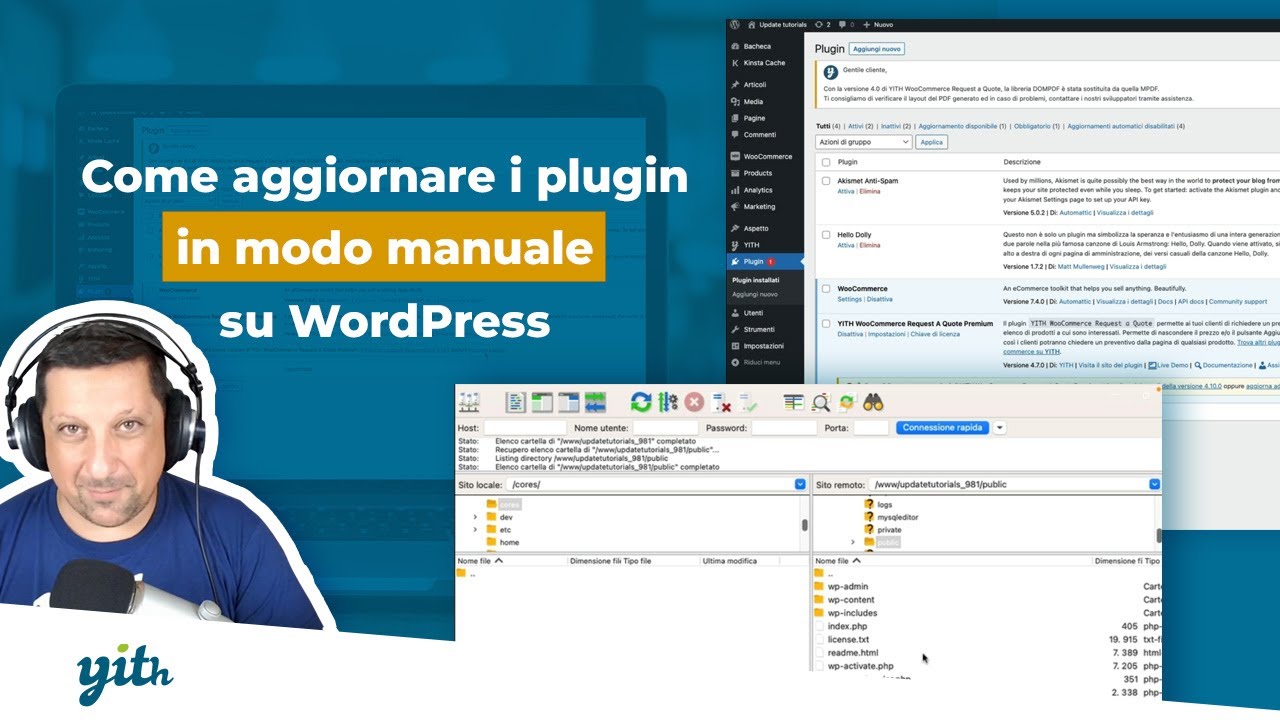Sort remote list by Nome file

click(x=838, y=561)
